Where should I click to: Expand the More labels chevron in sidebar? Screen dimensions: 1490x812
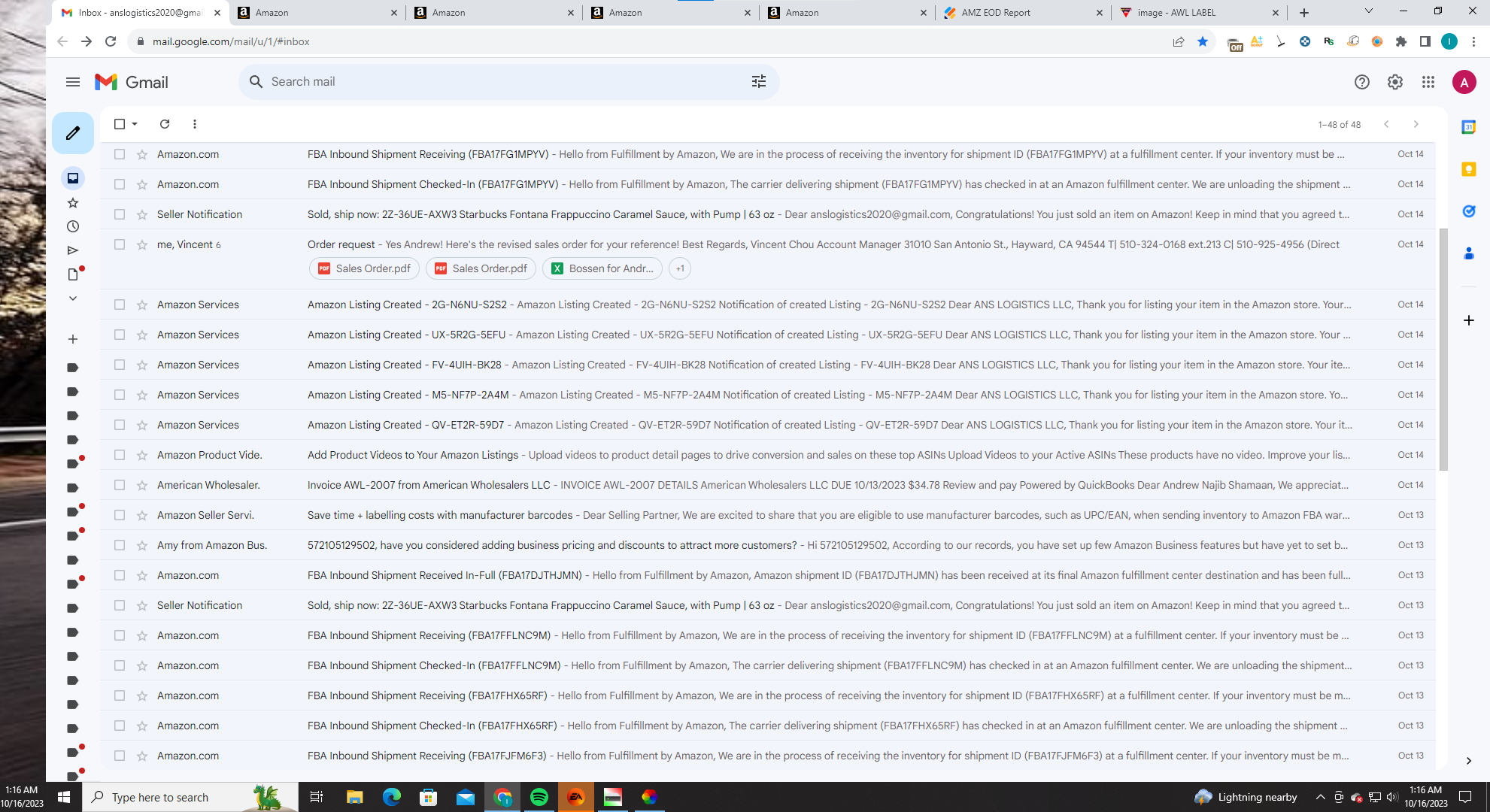[x=73, y=298]
